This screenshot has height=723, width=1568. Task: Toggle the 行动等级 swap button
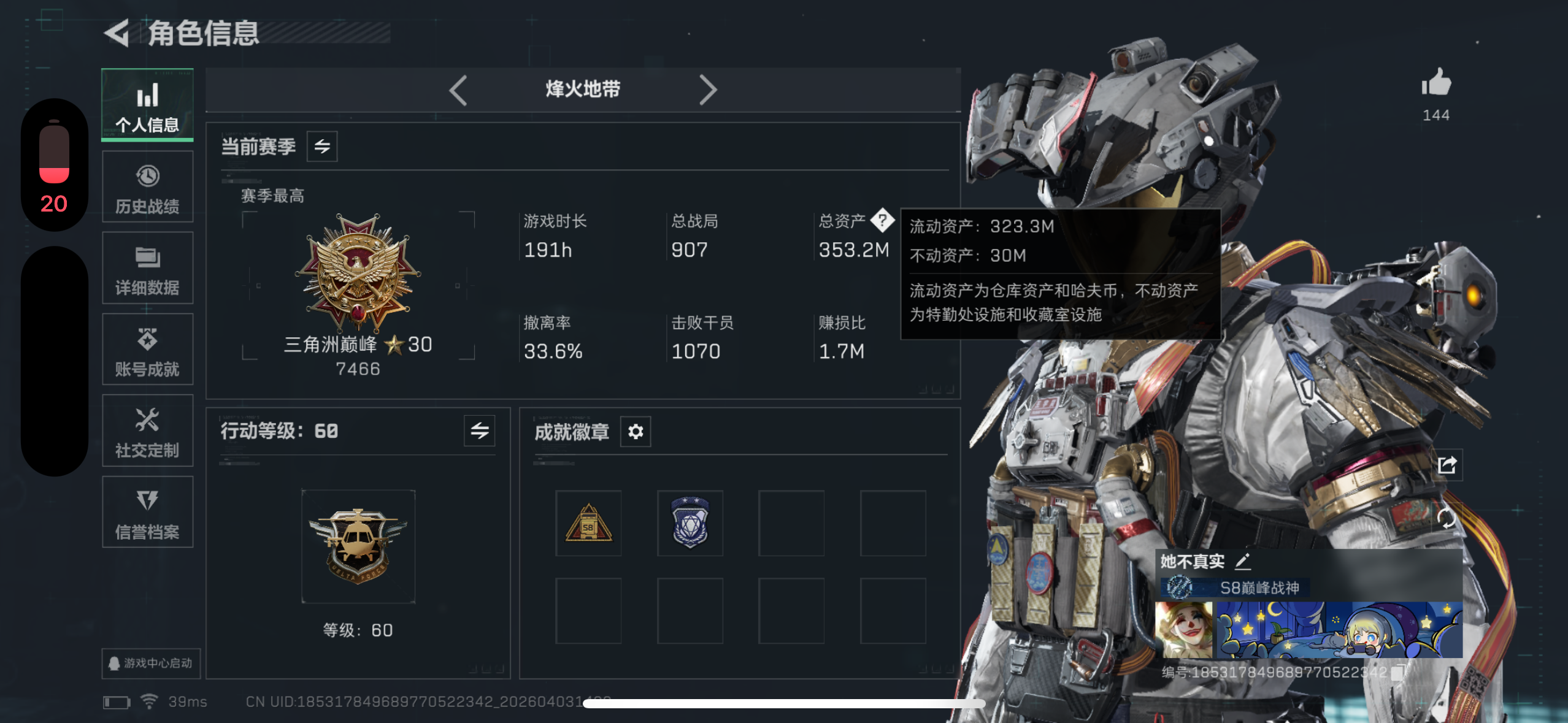(480, 431)
